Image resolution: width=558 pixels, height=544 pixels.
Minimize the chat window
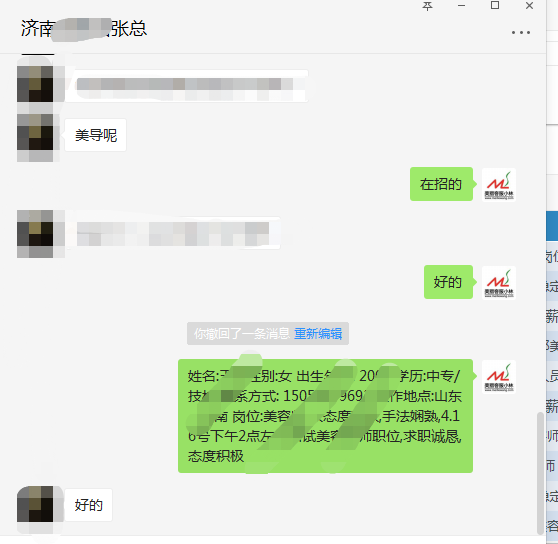coord(461,6)
